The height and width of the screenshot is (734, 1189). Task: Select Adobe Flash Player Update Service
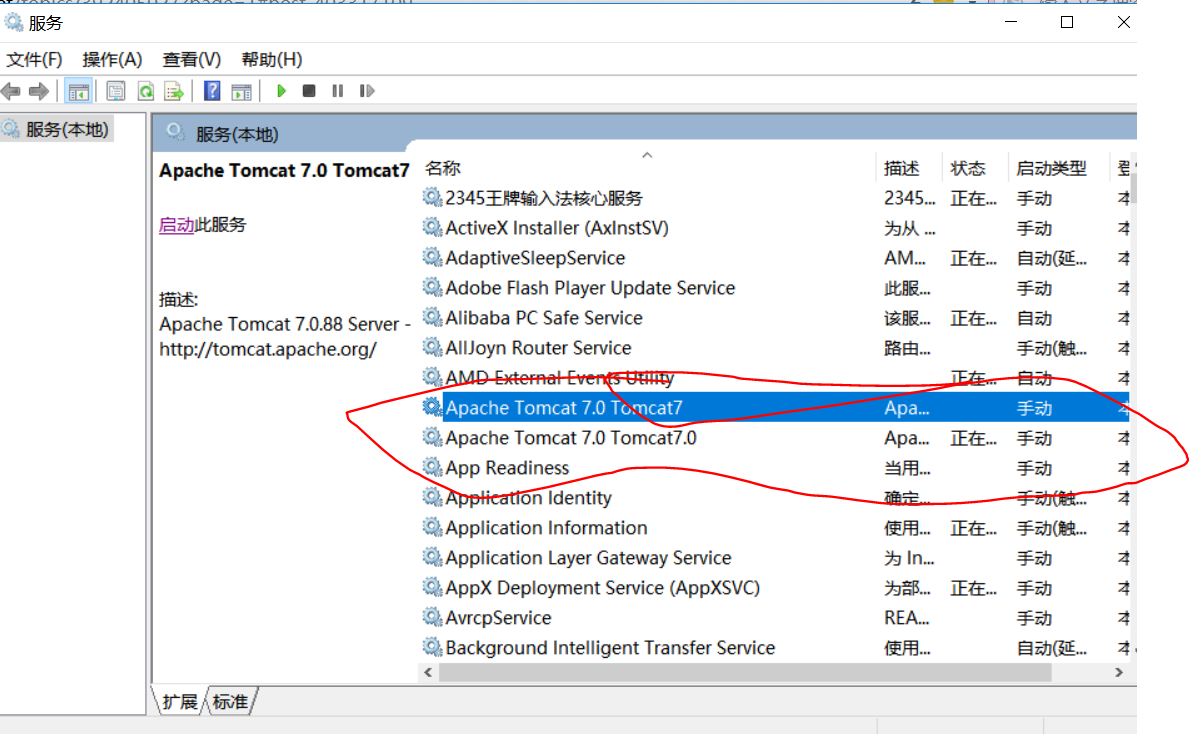pyautogui.click(x=774, y=288)
